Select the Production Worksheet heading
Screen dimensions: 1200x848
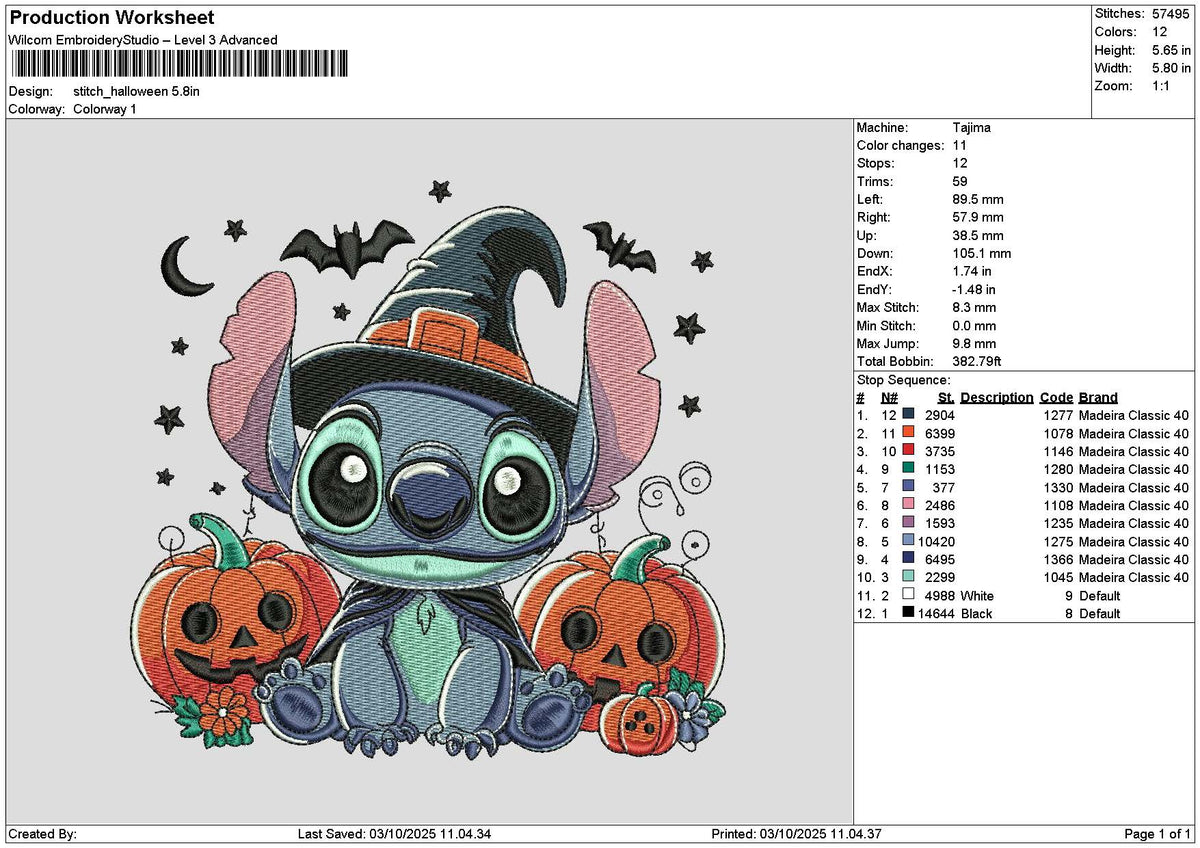[111, 18]
